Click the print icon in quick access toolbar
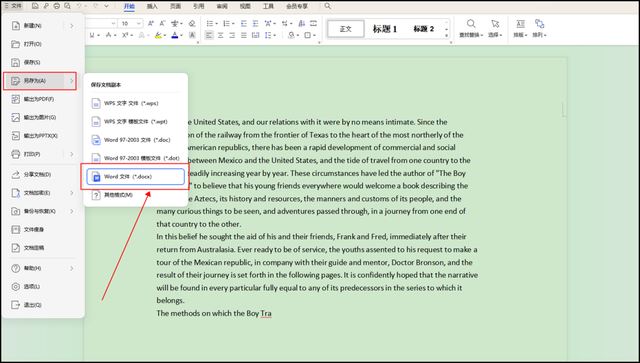Image resolution: width=640 pixels, height=363 pixels. (x=57, y=6)
